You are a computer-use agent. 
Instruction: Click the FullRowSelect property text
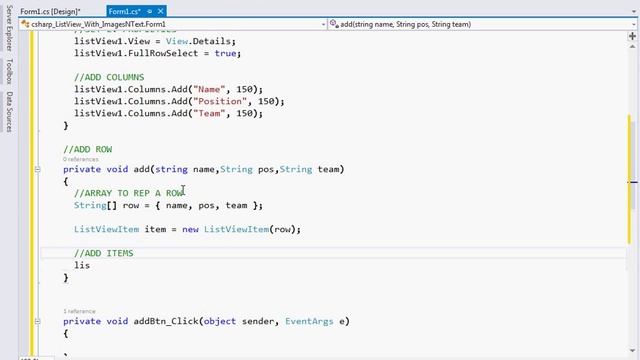coord(163,53)
